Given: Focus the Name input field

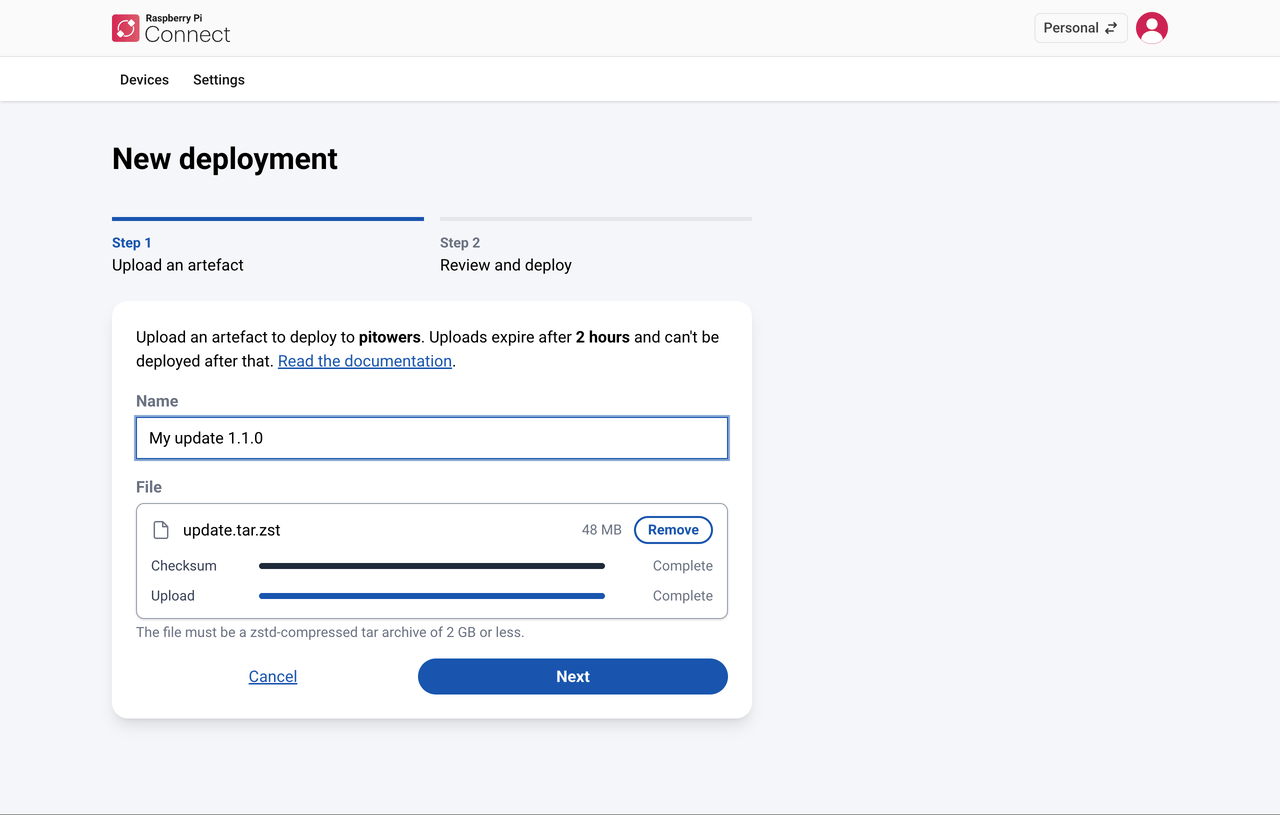Looking at the screenshot, I should (432, 438).
